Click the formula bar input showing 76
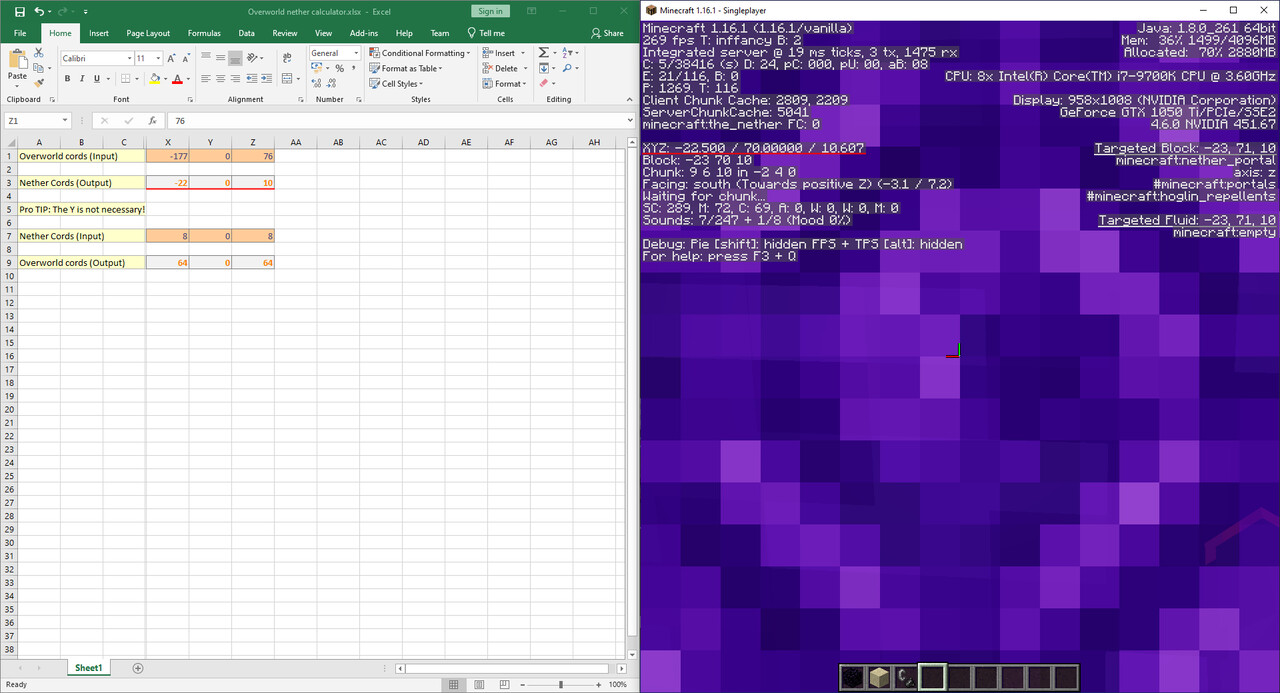This screenshot has height=693, width=1280. [400, 120]
